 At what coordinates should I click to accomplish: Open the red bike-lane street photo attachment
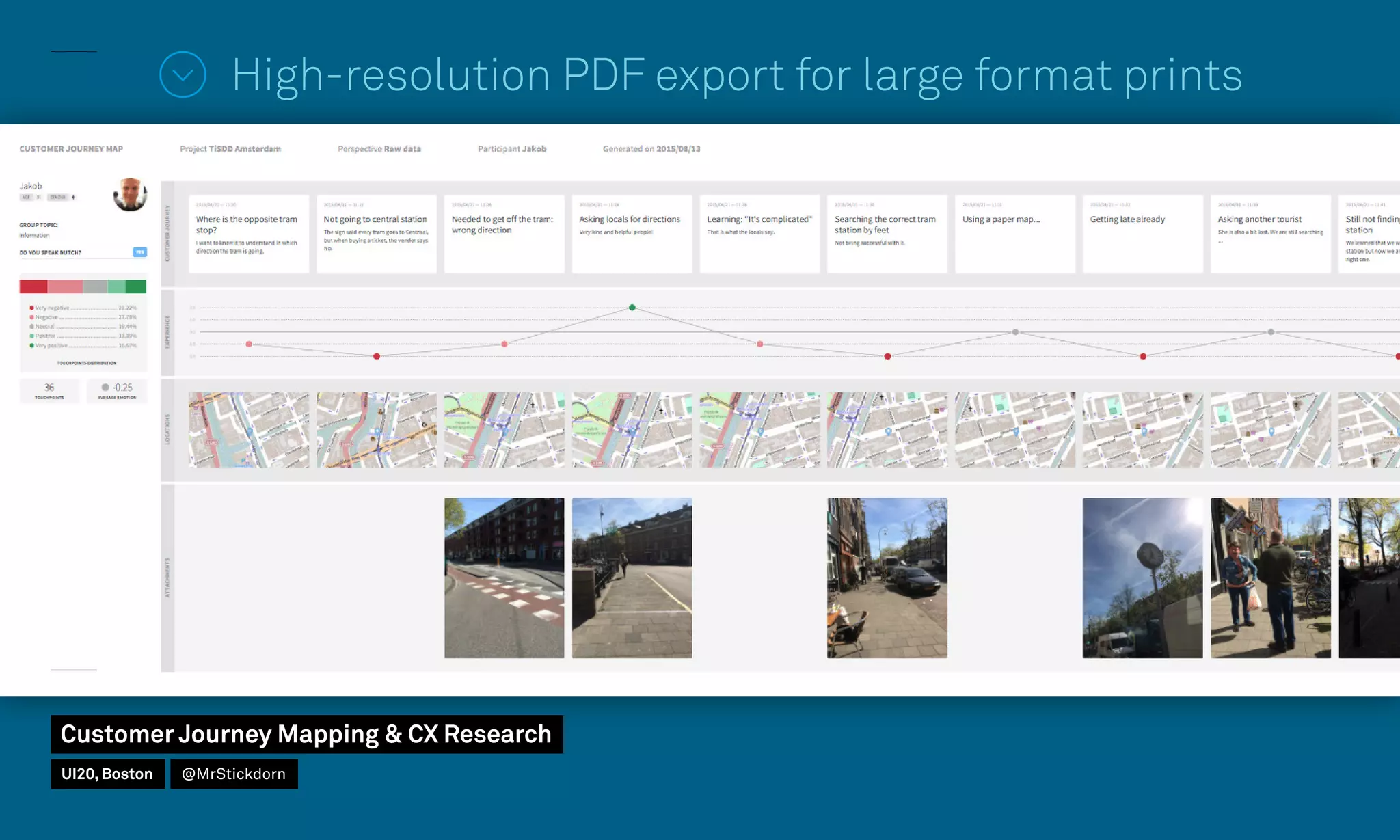coord(504,578)
